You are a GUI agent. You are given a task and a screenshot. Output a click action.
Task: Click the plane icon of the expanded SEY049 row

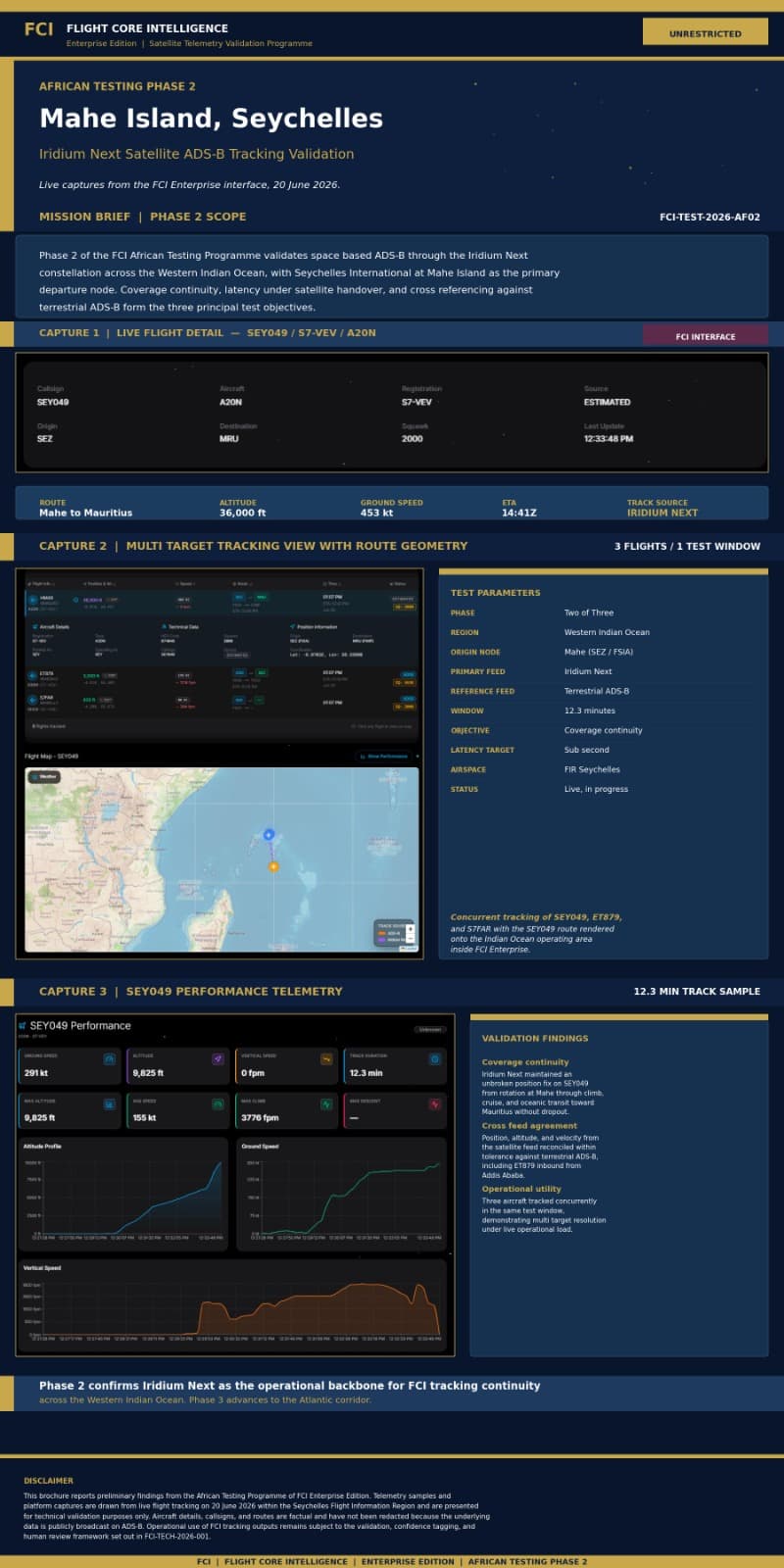32,600
